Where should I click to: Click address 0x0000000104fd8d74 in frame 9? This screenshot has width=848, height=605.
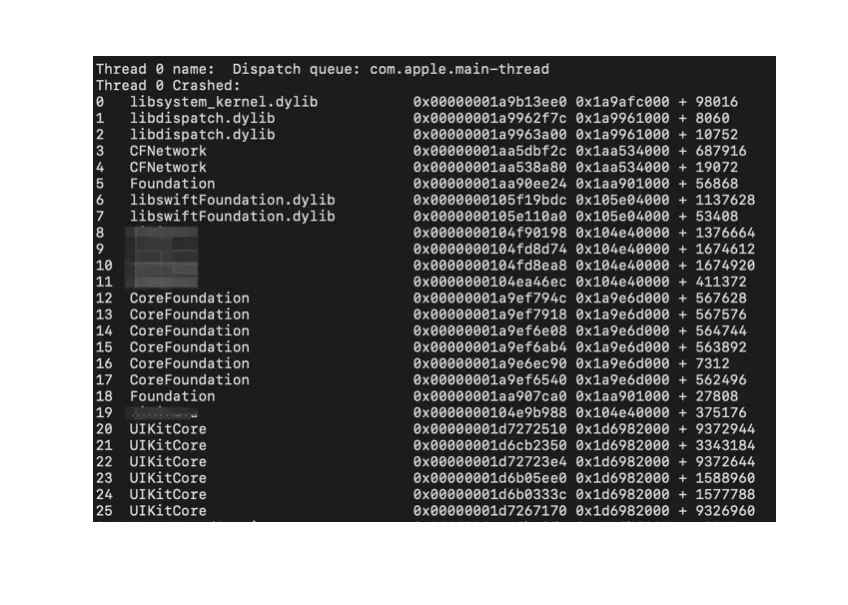pos(489,249)
